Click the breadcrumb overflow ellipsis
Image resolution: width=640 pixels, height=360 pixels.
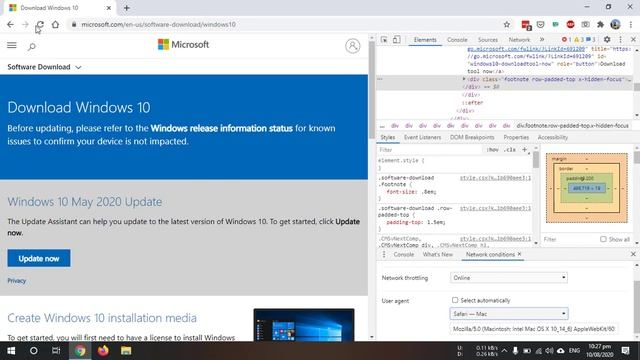pyautogui.click(x=382, y=126)
